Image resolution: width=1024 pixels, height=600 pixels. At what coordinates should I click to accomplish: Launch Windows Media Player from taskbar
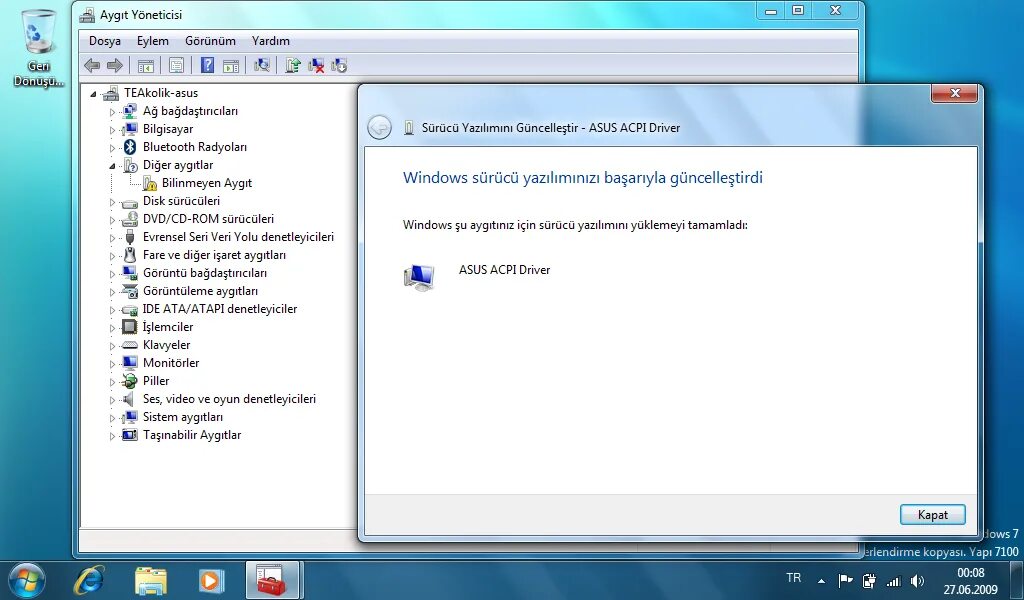pyautogui.click(x=211, y=580)
